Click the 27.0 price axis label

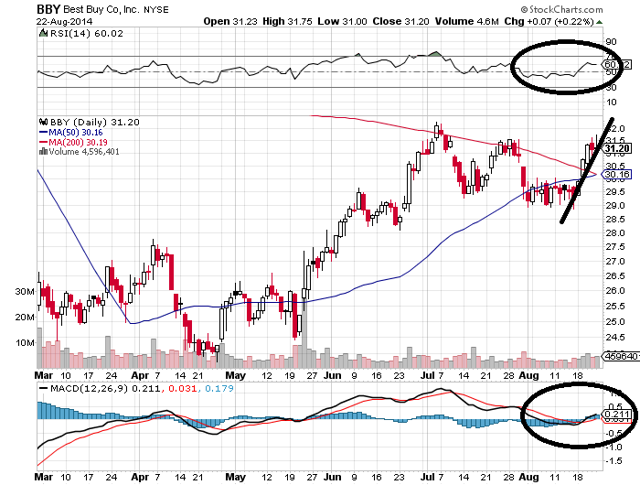click(615, 261)
